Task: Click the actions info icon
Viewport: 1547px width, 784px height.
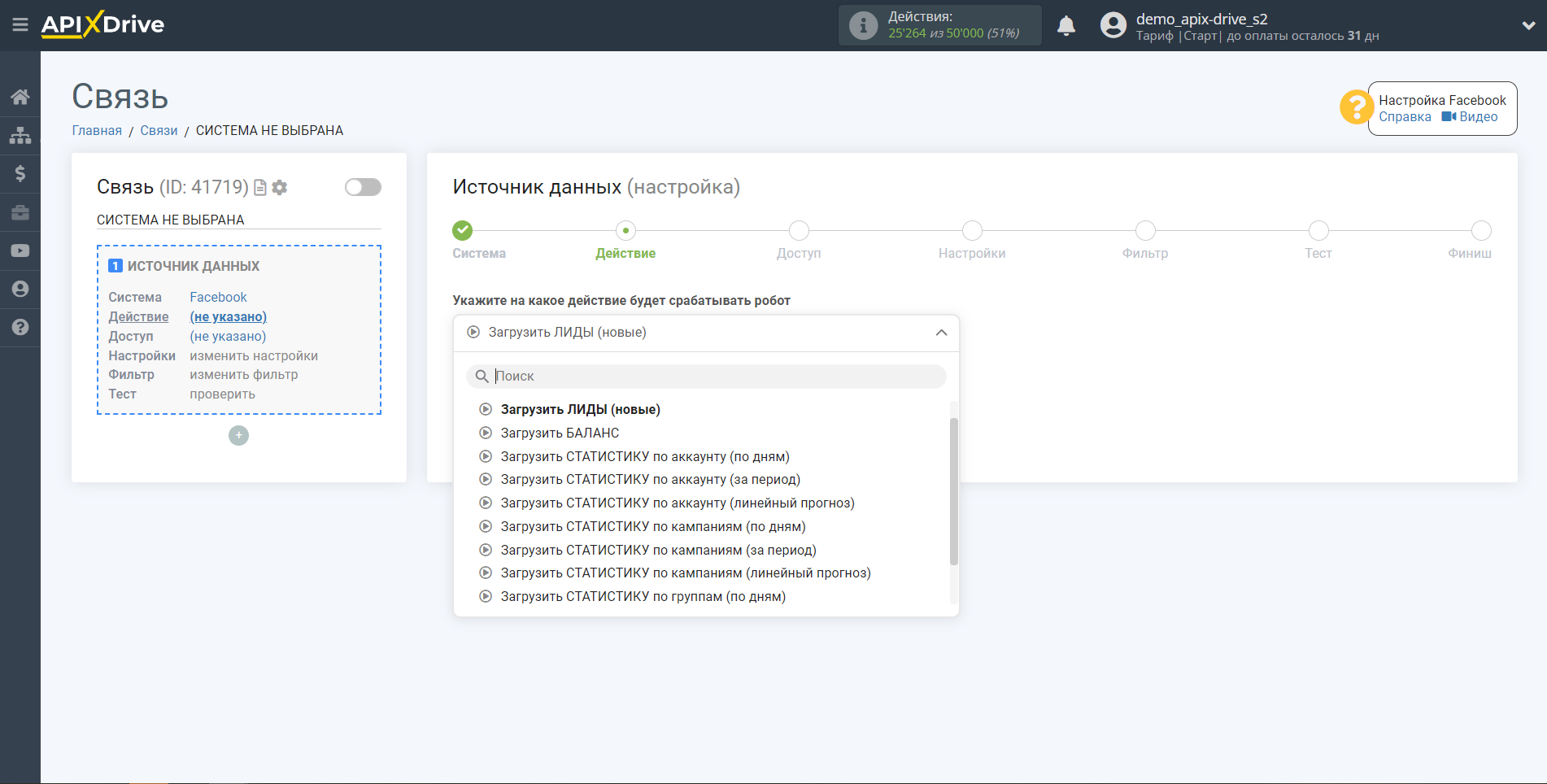Action: [863, 25]
